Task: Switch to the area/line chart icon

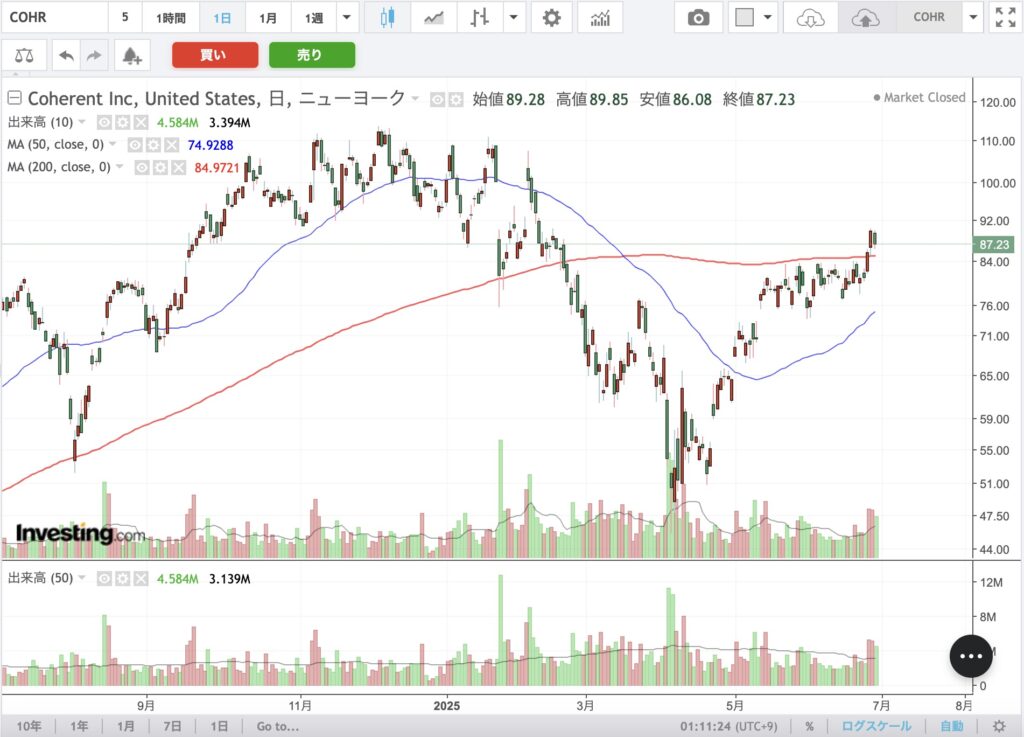Action: [434, 18]
